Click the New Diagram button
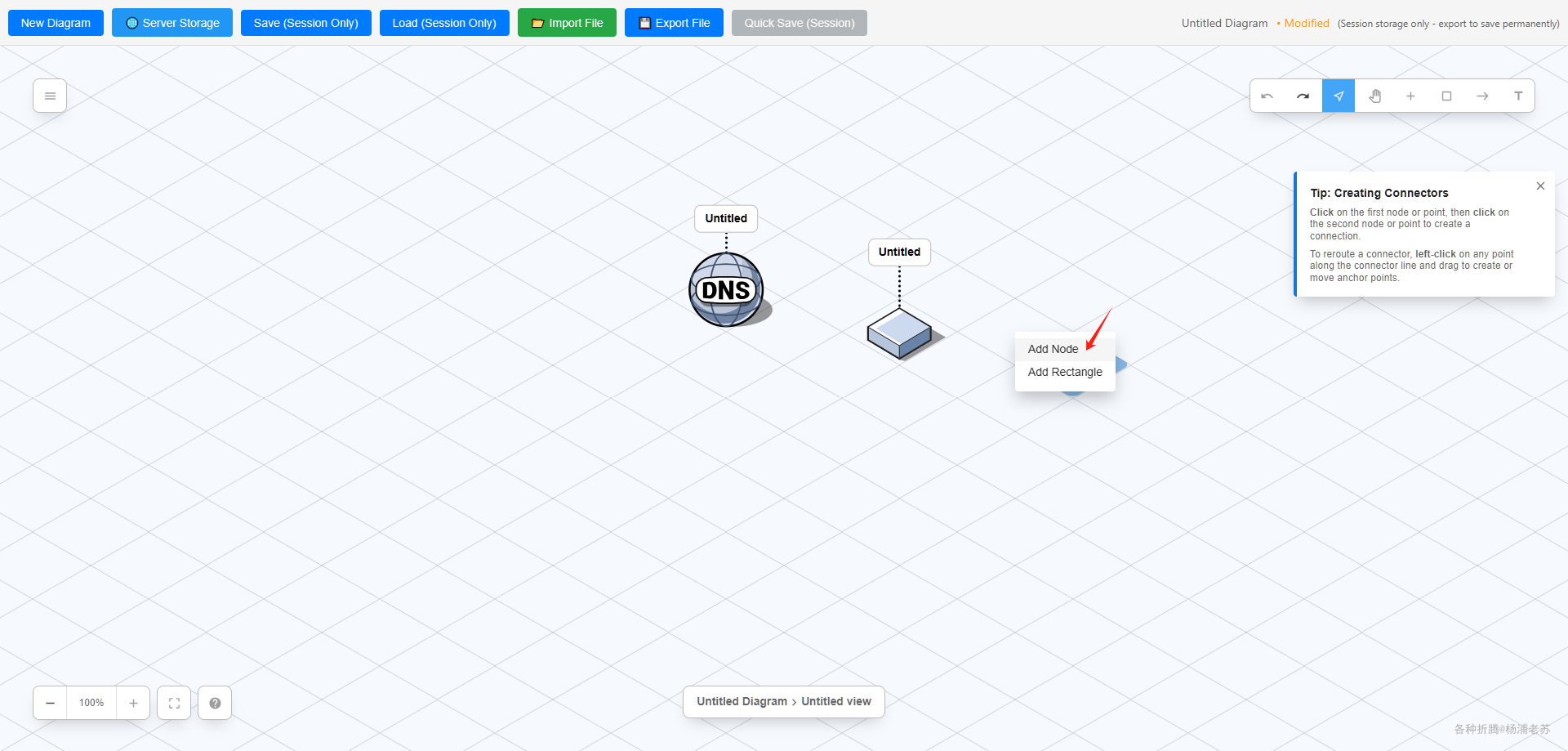Screen dimensions: 1568x751 56,23
